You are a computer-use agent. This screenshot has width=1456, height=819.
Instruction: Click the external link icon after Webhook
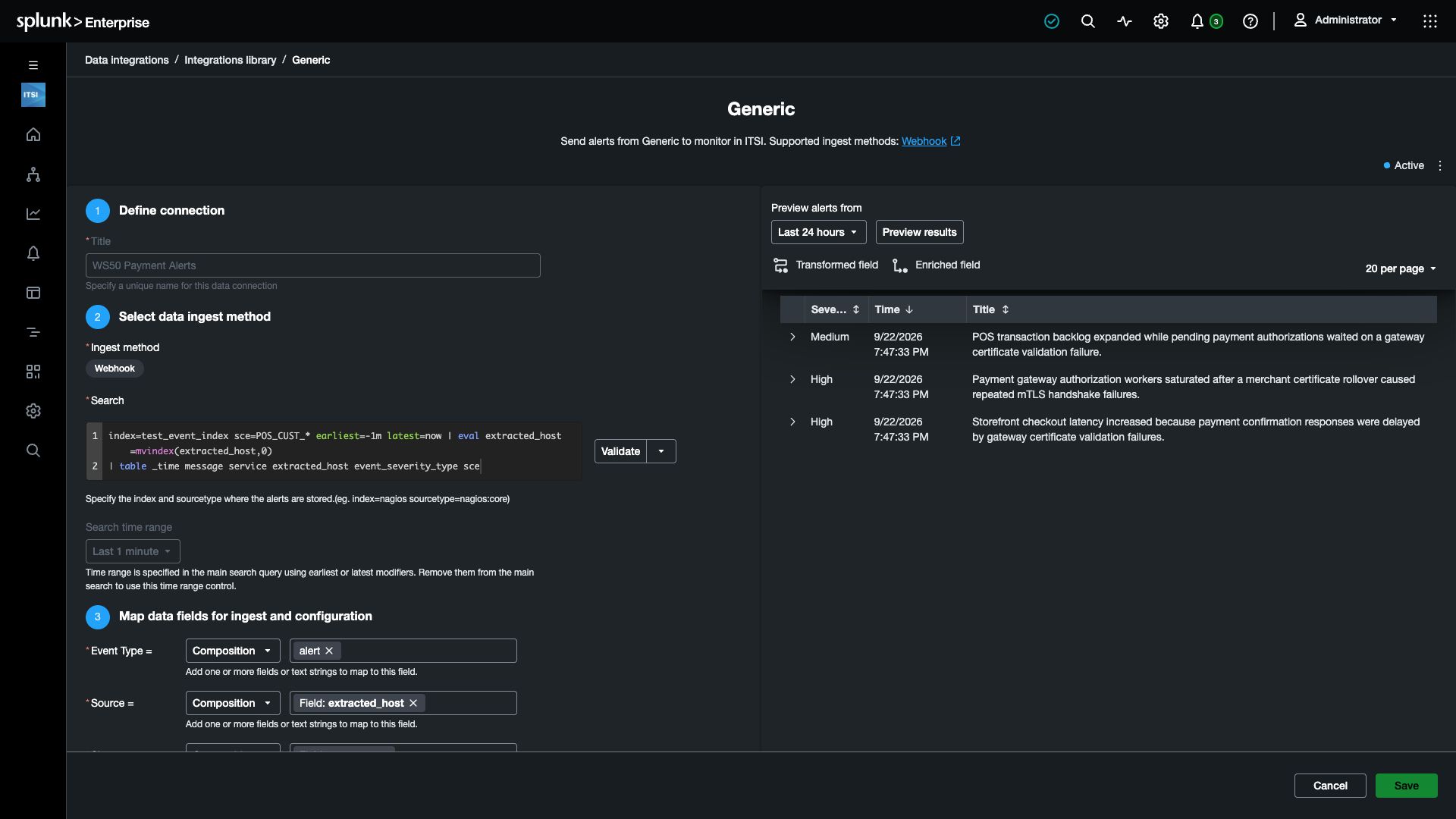[955, 141]
